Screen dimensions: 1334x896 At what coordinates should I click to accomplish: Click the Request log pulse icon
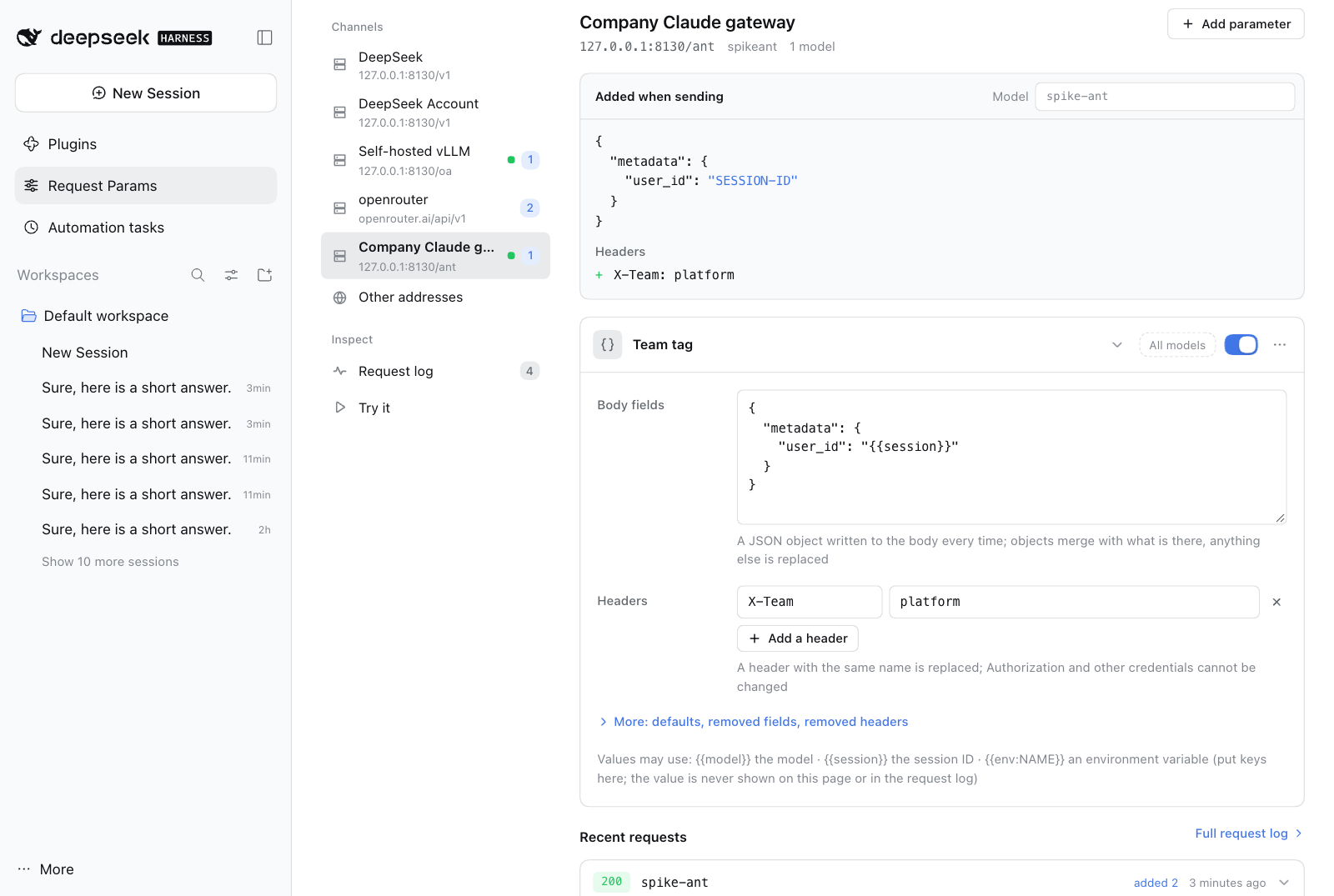tap(340, 371)
